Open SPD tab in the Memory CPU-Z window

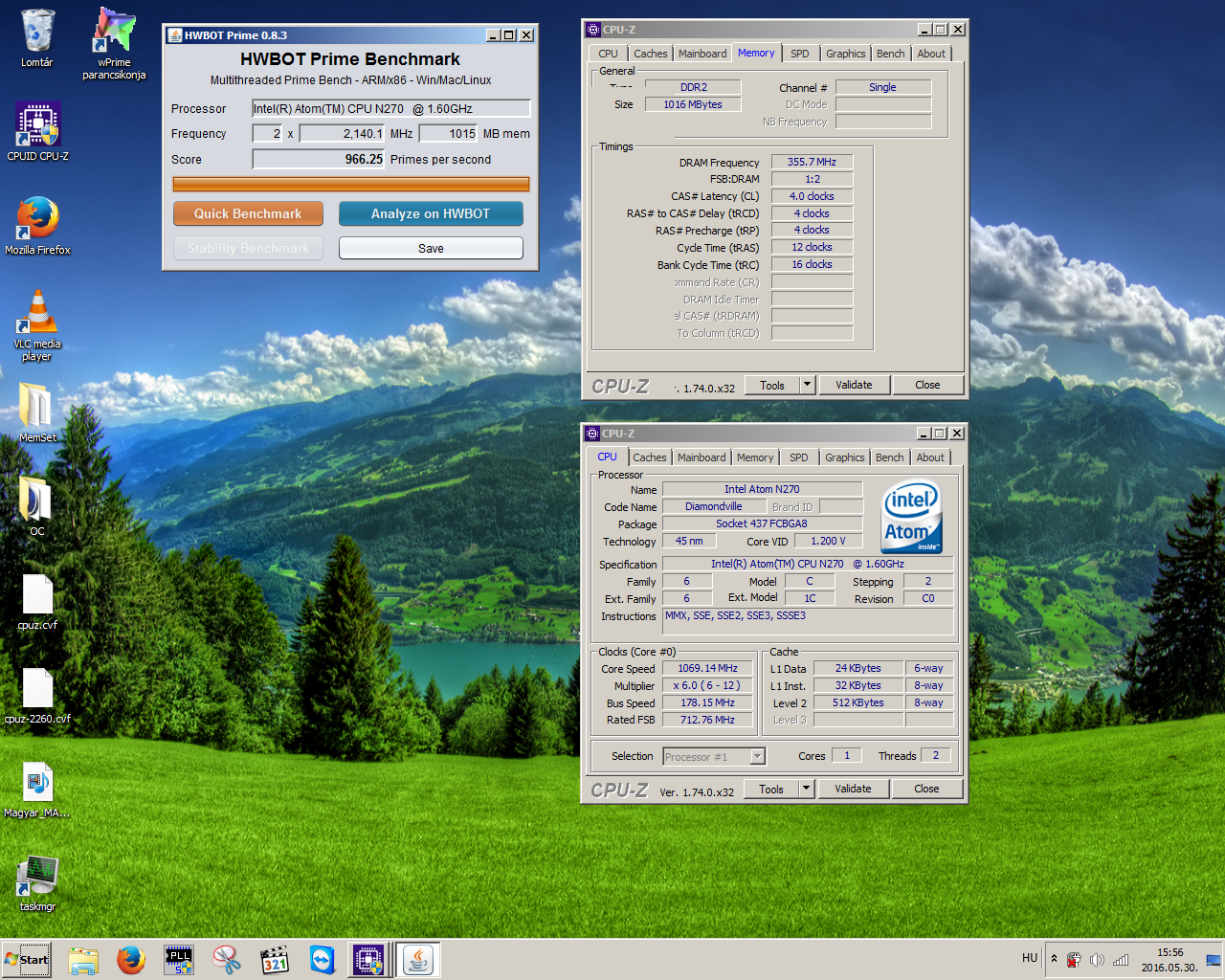(800, 54)
